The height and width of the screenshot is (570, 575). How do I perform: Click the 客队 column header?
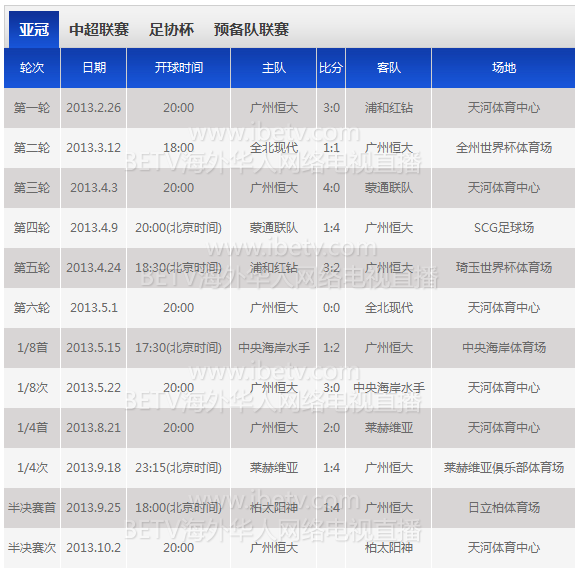389,68
